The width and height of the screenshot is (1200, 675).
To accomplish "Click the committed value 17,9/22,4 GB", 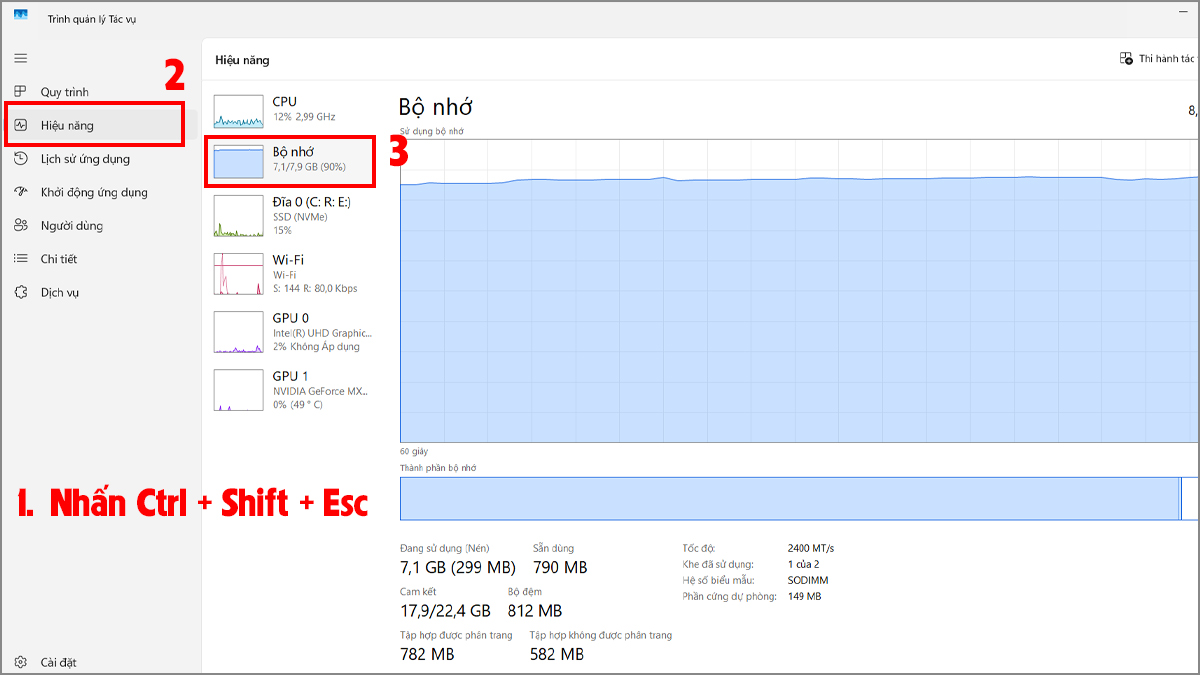I will click(x=445, y=610).
